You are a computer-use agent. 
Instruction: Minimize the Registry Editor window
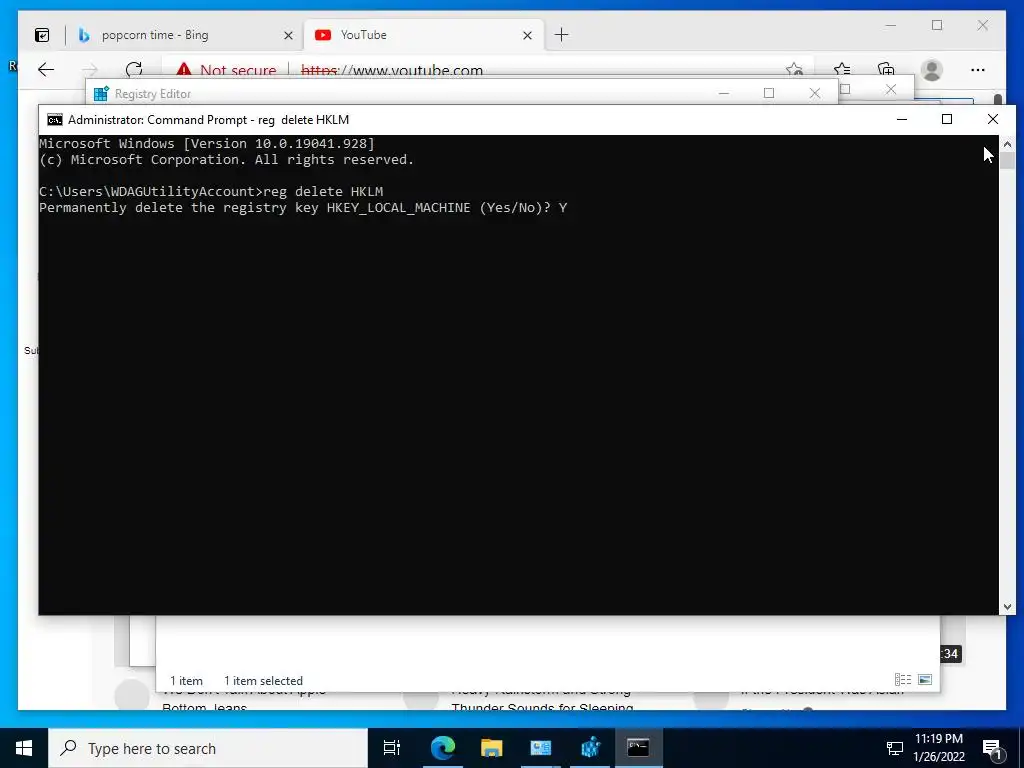pos(724,93)
